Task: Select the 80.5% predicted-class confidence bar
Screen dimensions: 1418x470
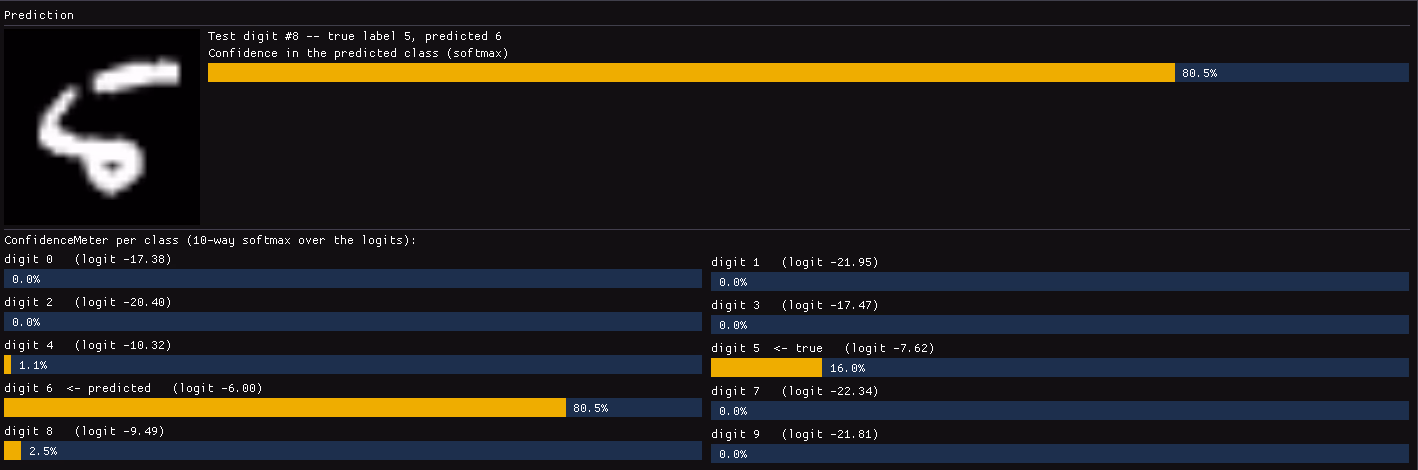Action: tap(808, 73)
